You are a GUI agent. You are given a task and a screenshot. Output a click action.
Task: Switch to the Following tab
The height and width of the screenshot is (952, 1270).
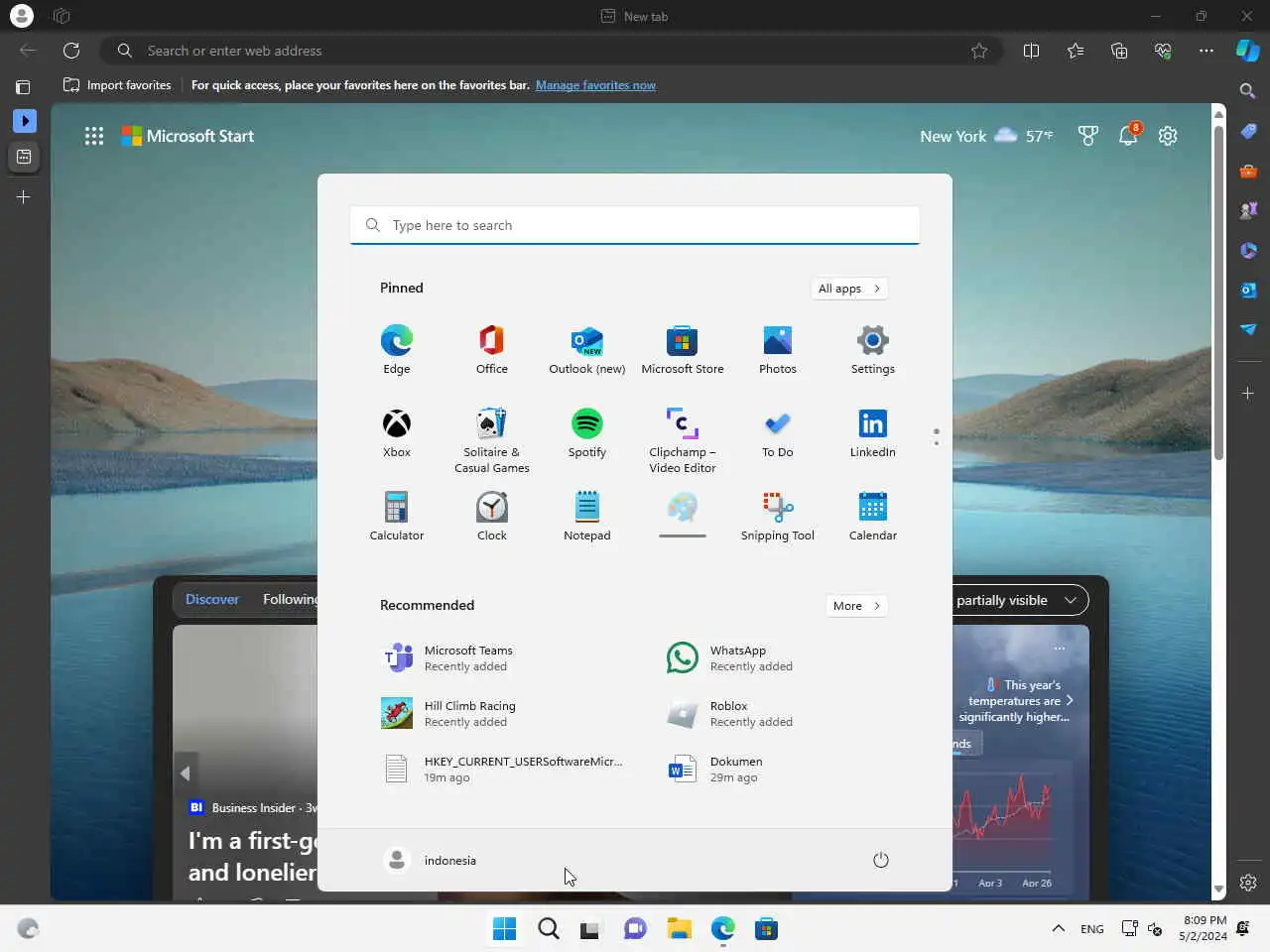click(x=290, y=599)
